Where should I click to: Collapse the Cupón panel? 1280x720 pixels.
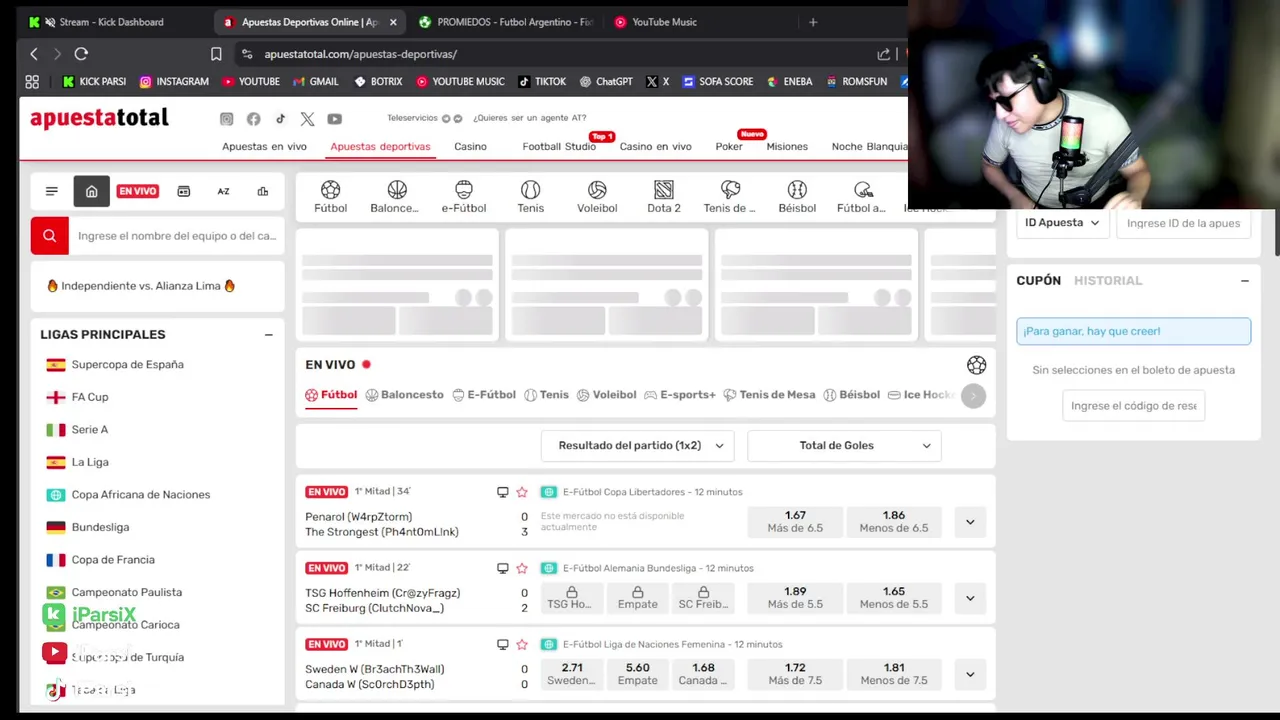pyautogui.click(x=1245, y=281)
